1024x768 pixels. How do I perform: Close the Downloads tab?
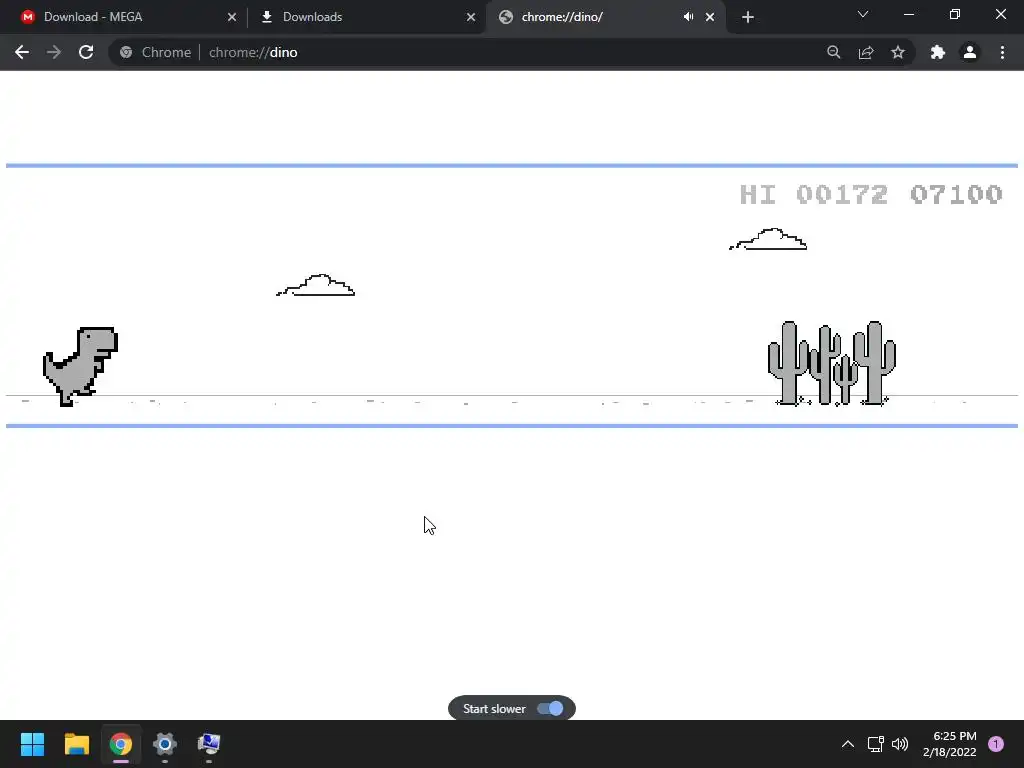pos(471,17)
